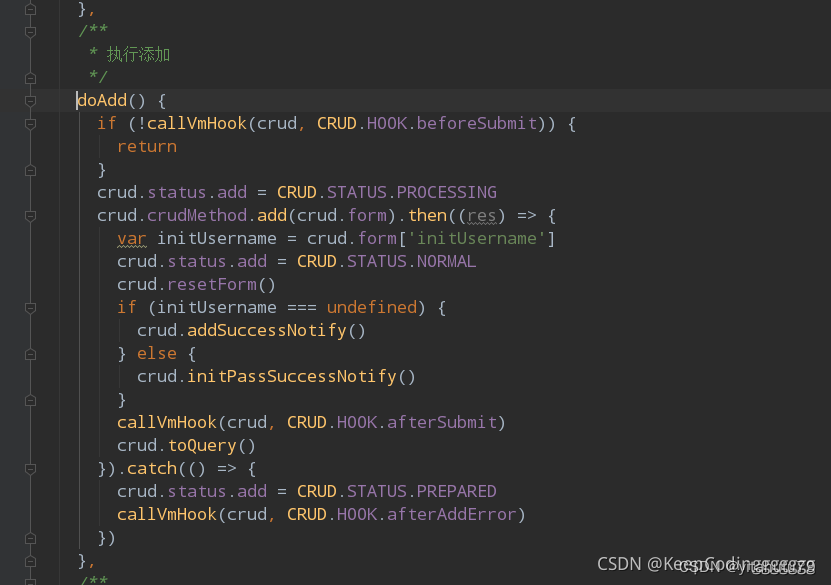831x585 pixels.
Task: Collapse the if (!callVmHook…) block
Action: point(30,123)
